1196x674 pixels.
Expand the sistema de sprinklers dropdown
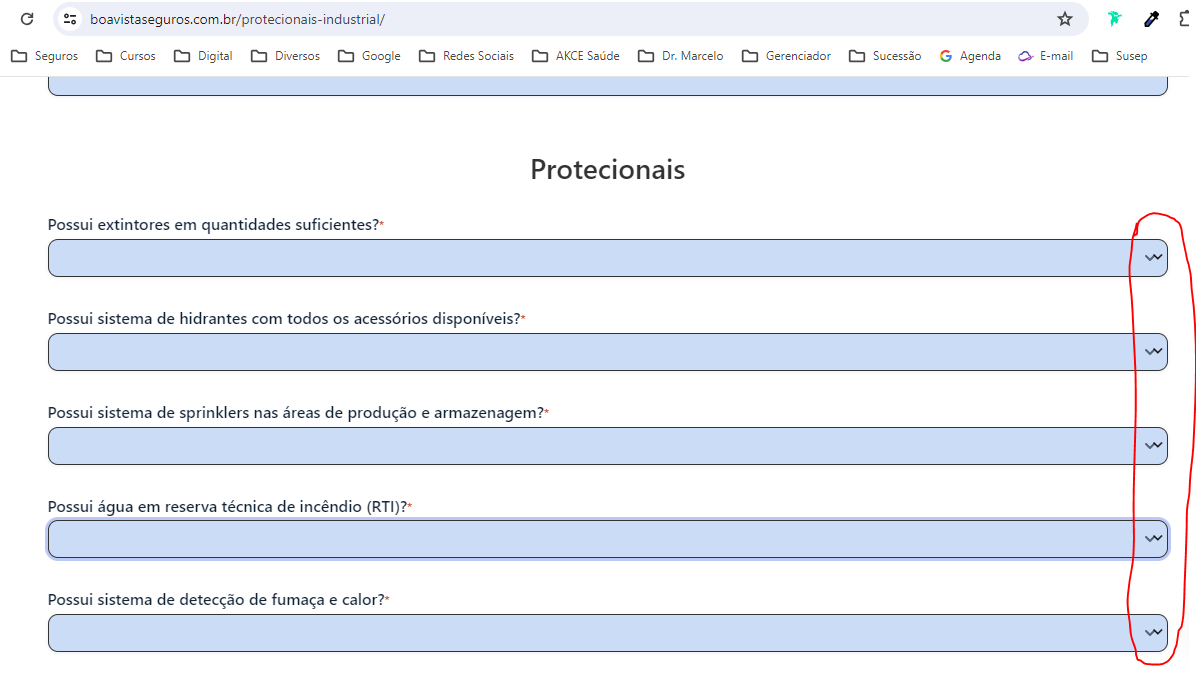point(607,445)
